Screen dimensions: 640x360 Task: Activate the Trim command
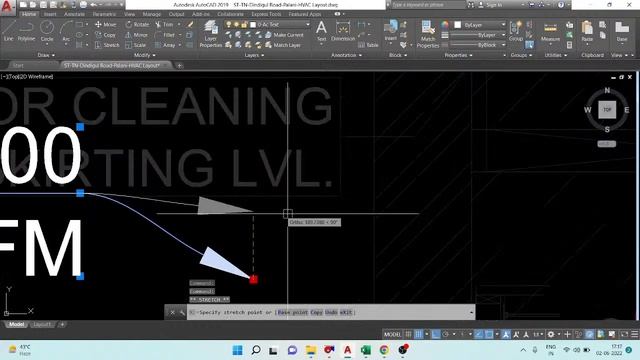point(164,24)
